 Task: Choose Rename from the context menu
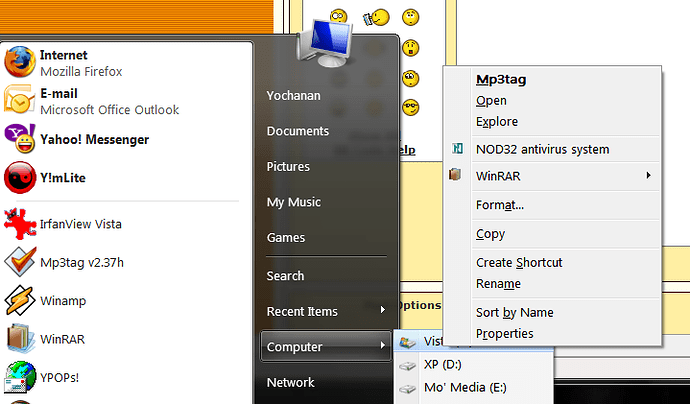(498, 284)
